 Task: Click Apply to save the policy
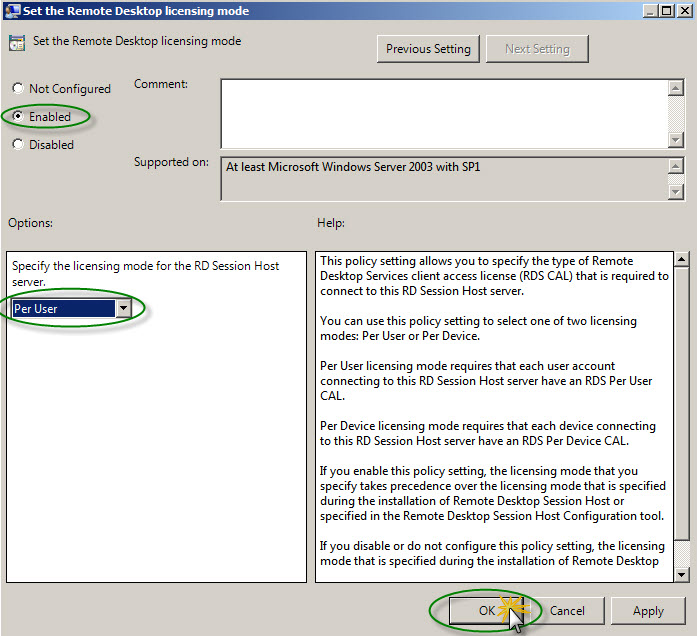(648, 611)
